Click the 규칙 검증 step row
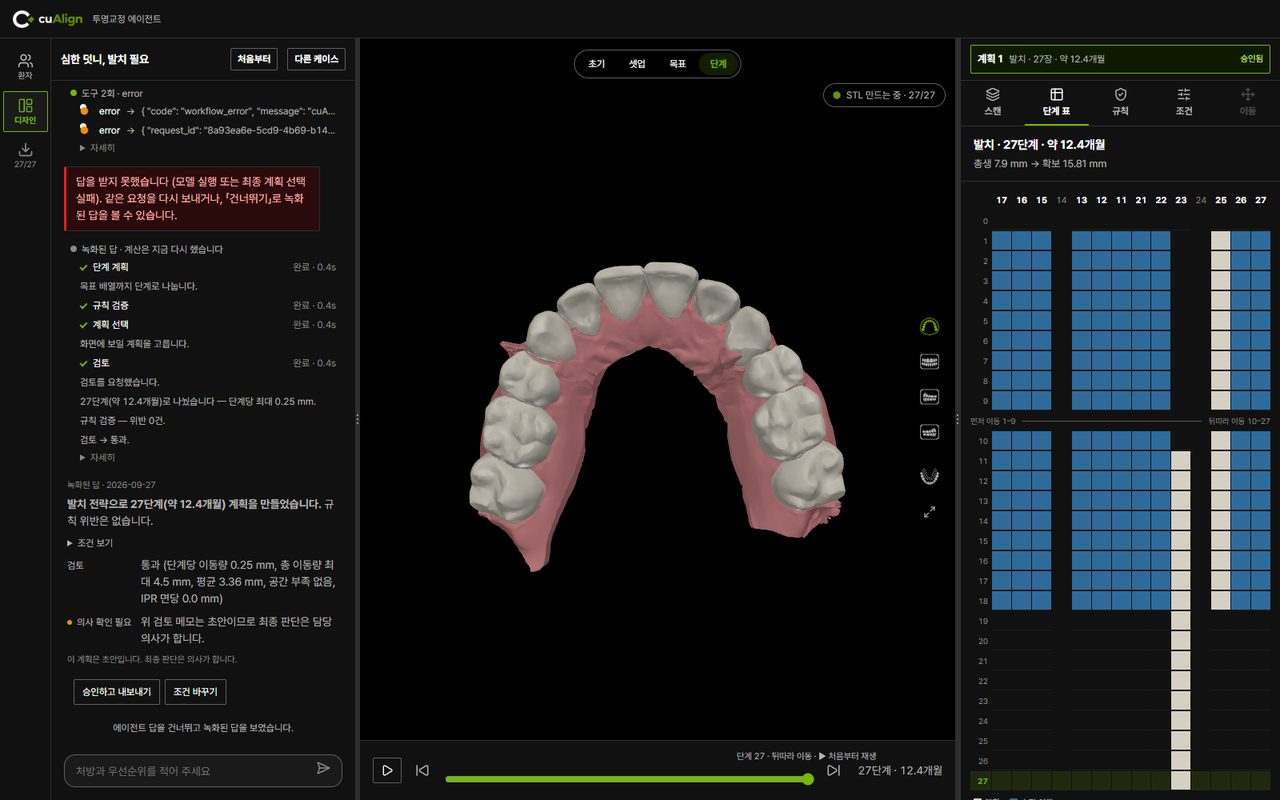Image resolution: width=1280 pixels, height=800 pixels. click(207, 305)
